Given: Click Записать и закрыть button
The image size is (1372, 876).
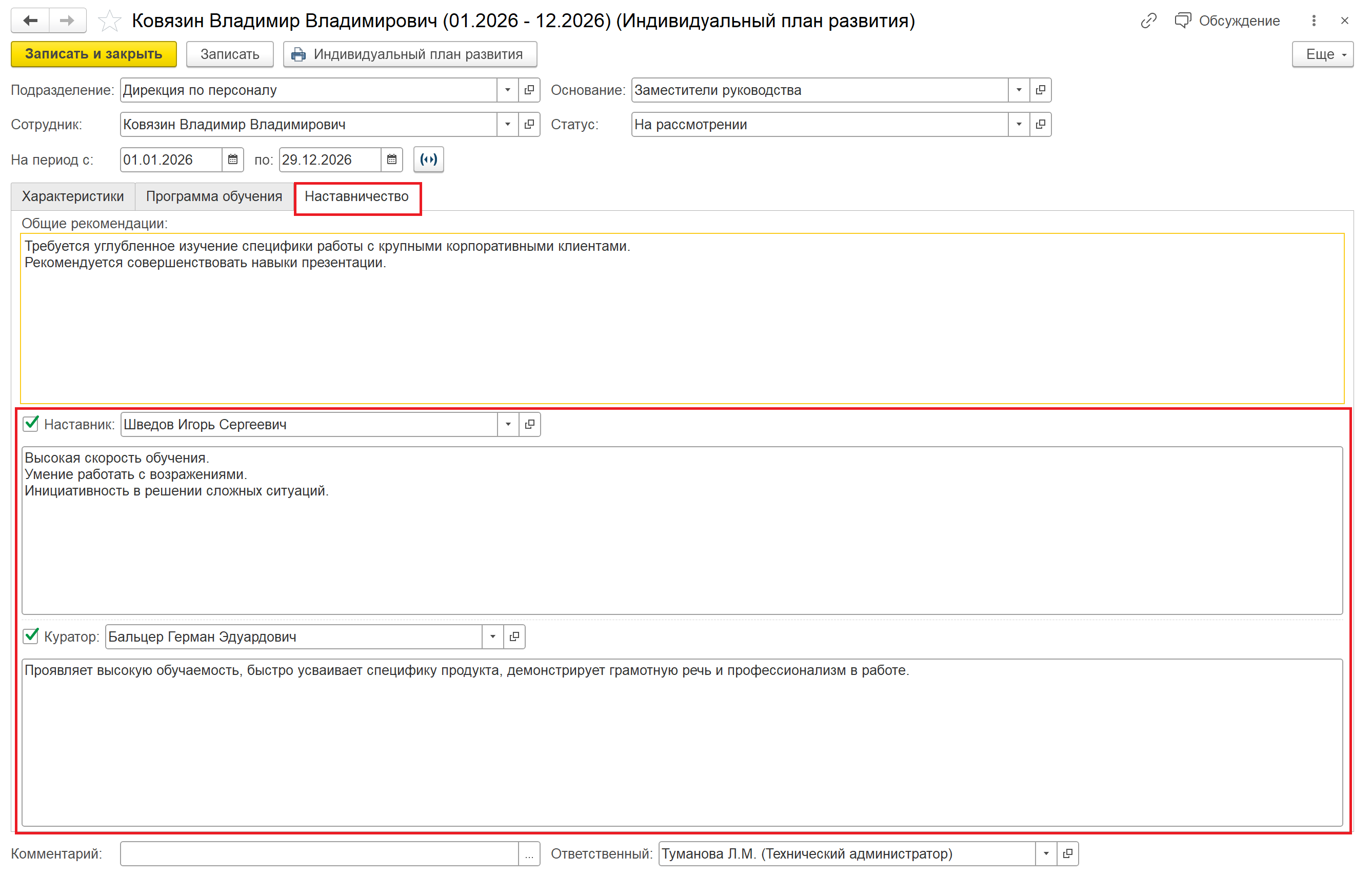Looking at the screenshot, I should tap(93, 54).
